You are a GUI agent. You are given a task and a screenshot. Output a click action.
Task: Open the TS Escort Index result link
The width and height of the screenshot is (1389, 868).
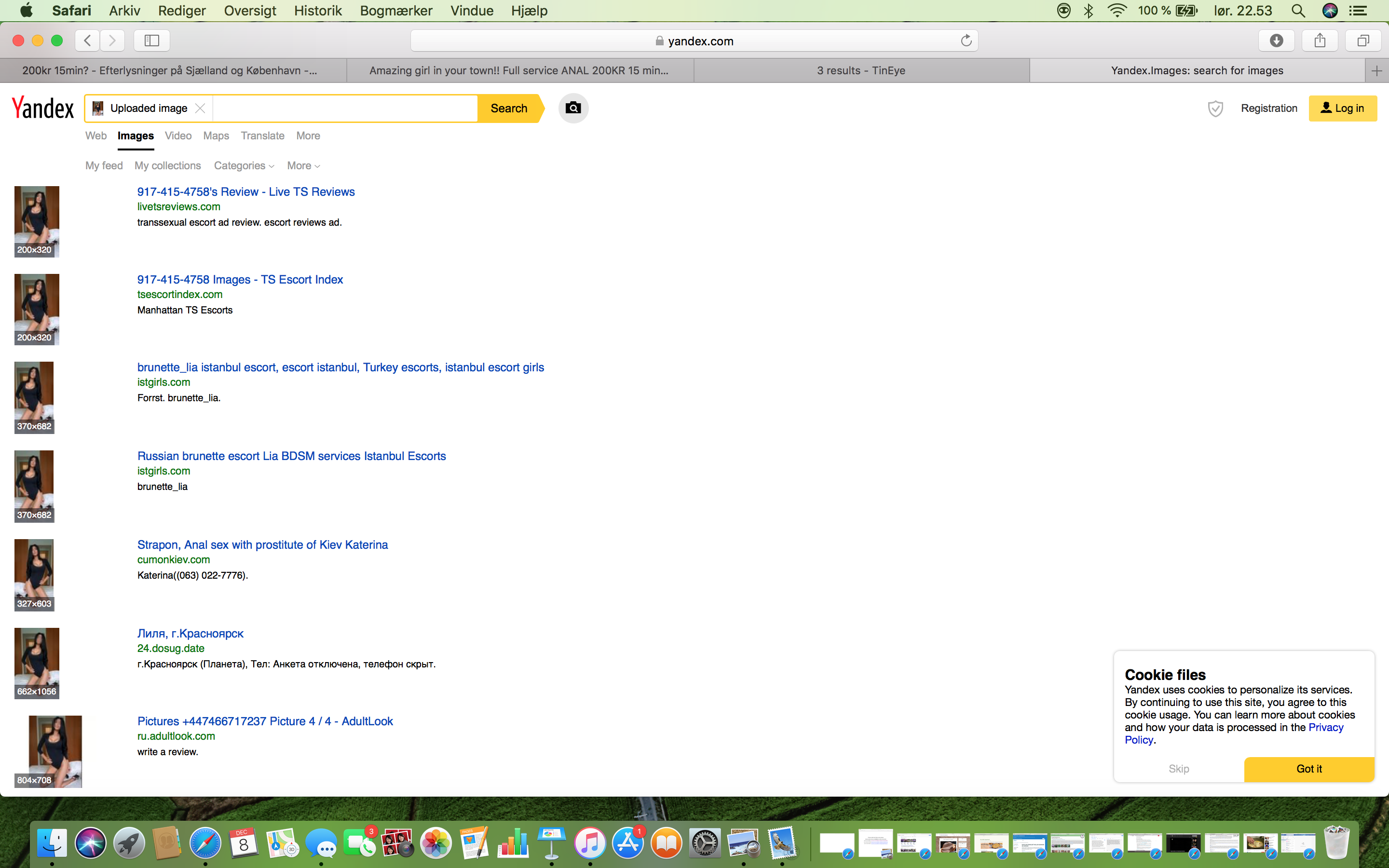[x=240, y=280]
